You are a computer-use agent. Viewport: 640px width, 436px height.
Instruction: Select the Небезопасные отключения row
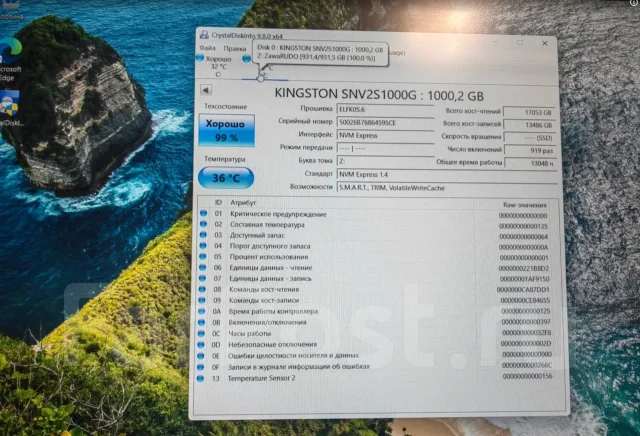tap(376, 345)
